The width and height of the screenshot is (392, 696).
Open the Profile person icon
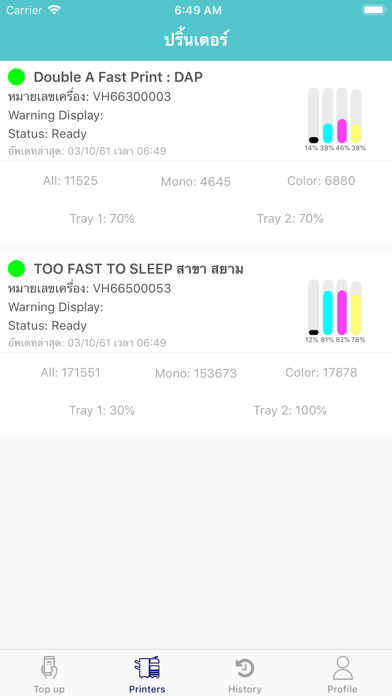[x=342, y=668]
